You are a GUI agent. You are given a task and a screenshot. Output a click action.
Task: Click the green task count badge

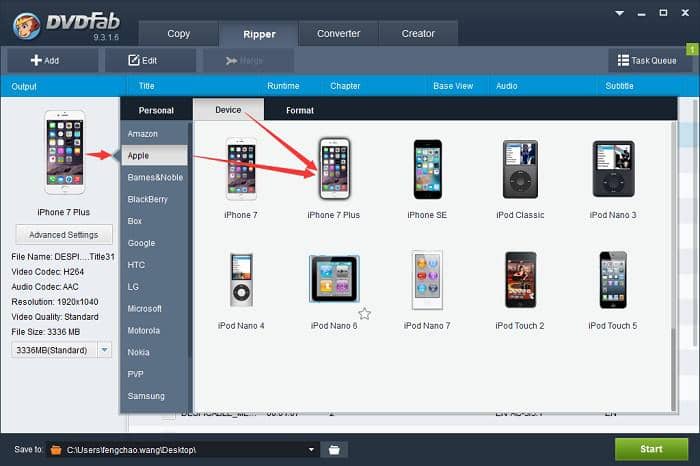(692, 49)
